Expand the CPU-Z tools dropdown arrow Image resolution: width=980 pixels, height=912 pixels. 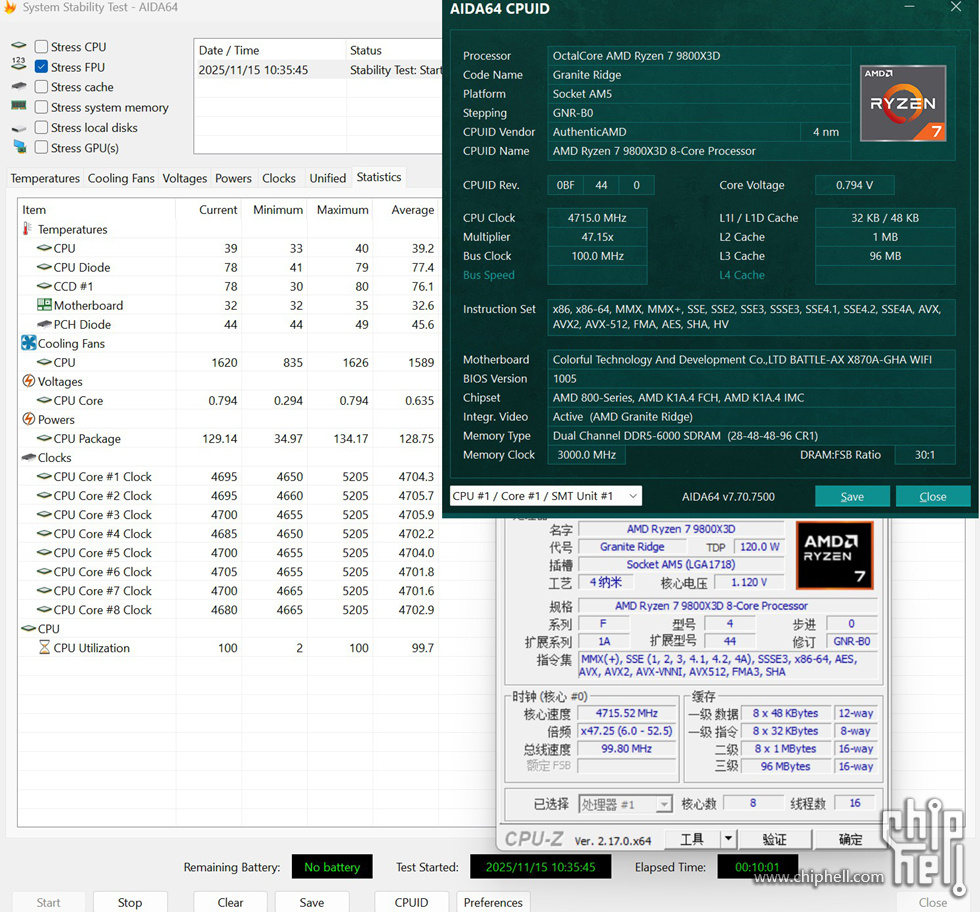tap(728, 839)
